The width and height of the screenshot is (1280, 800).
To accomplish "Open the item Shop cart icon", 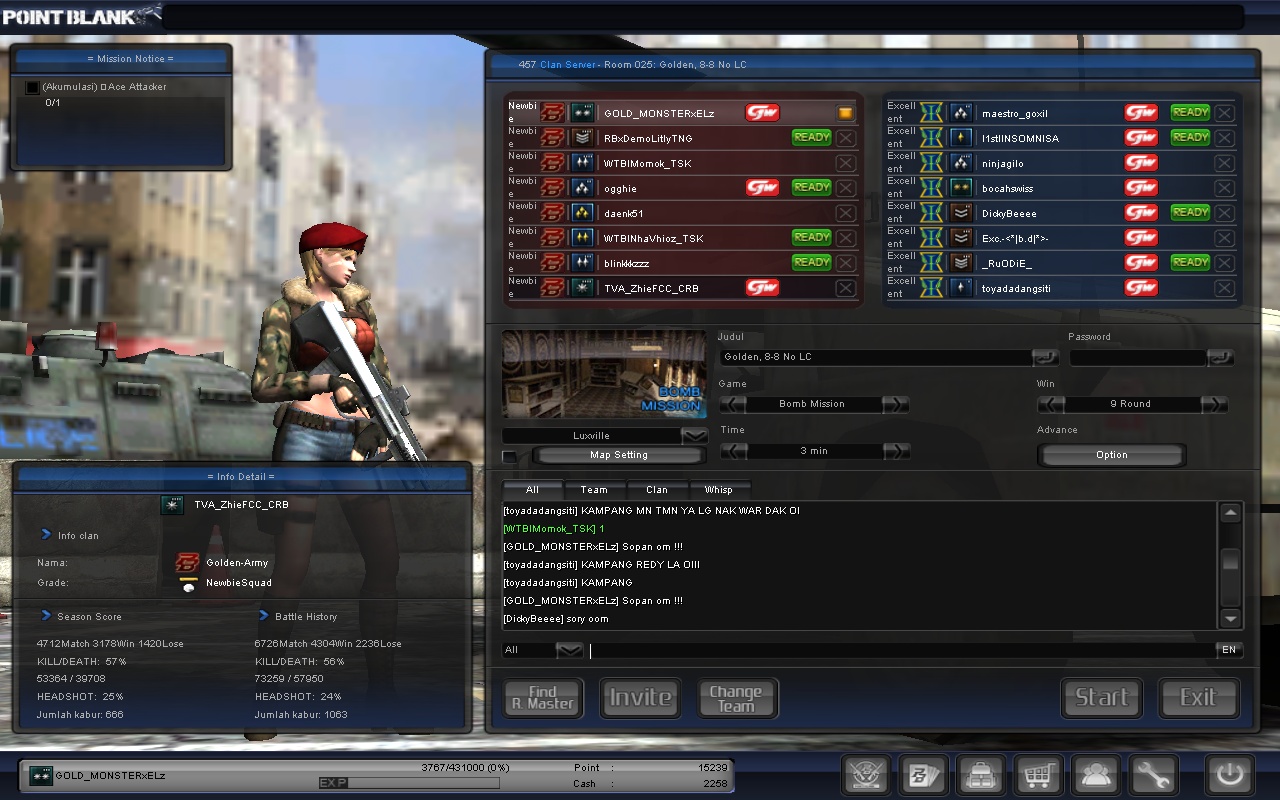I will (1038, 775).
